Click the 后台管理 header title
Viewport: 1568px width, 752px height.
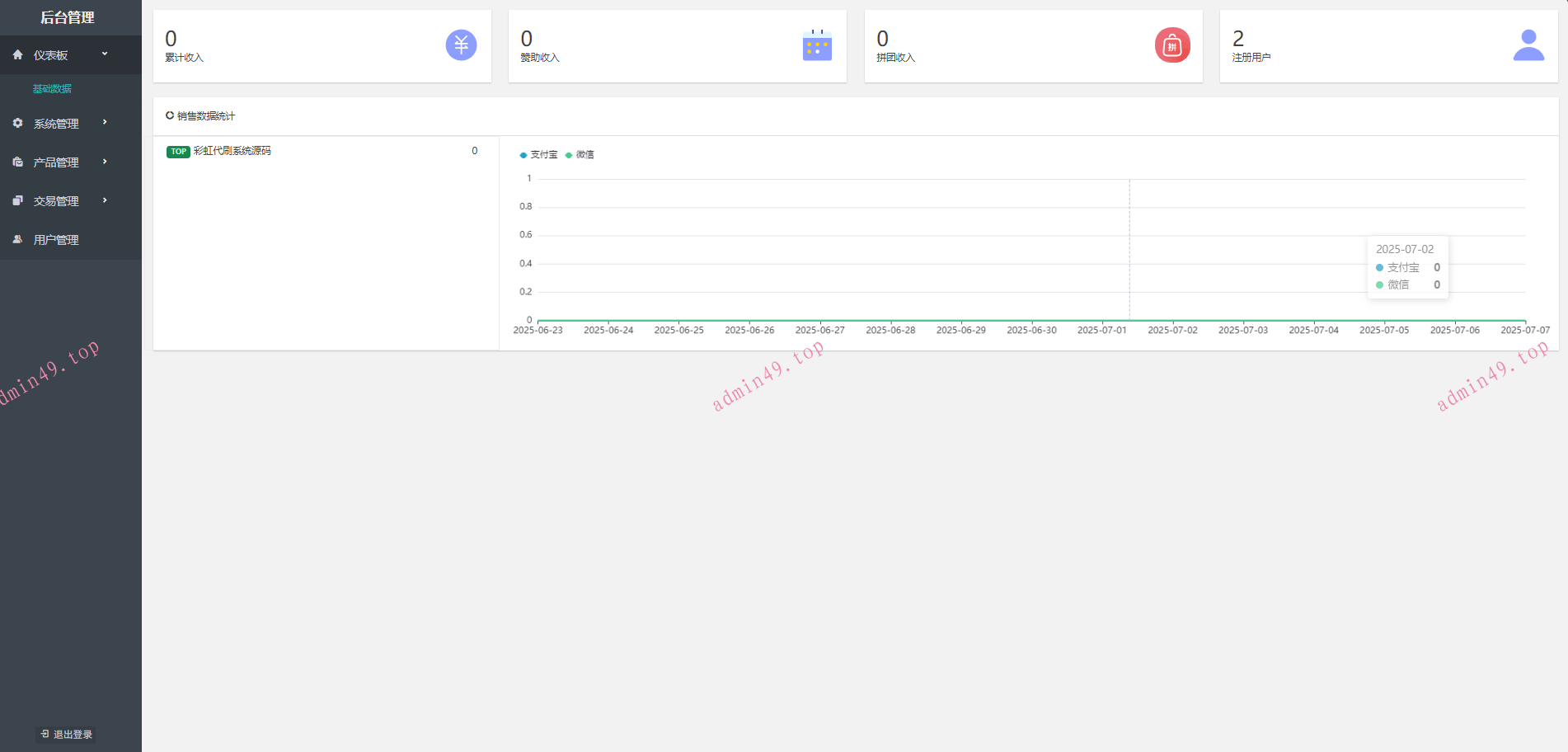click(68, 17)
